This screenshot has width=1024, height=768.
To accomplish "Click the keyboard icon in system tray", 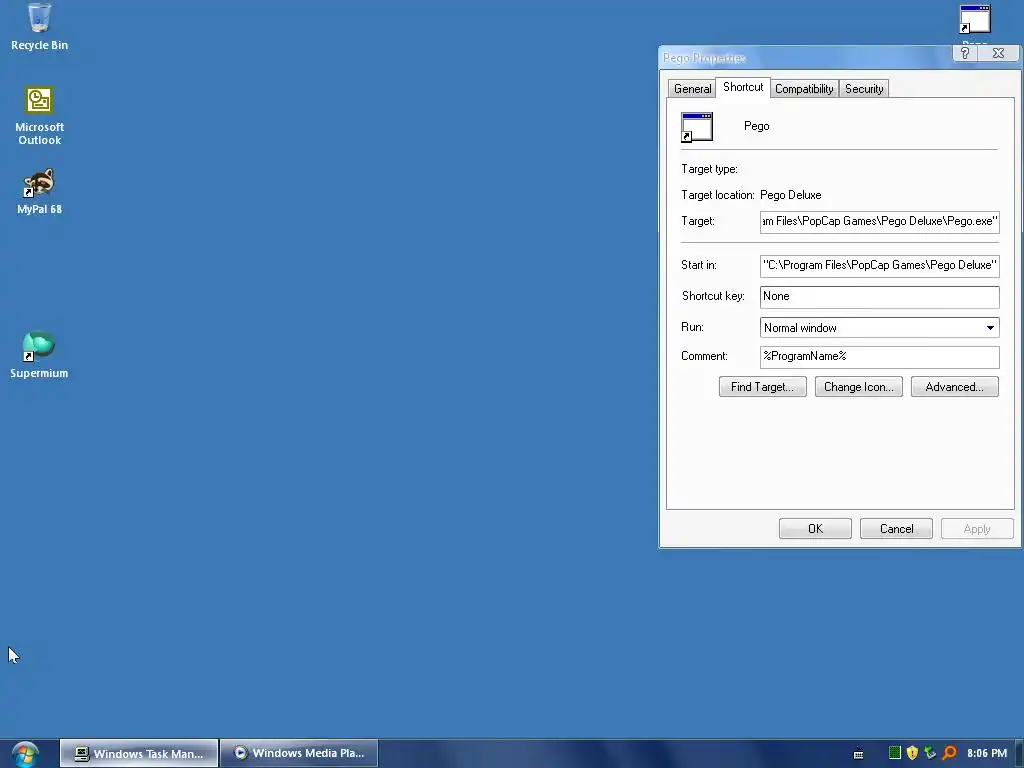I will pos(858,754).
